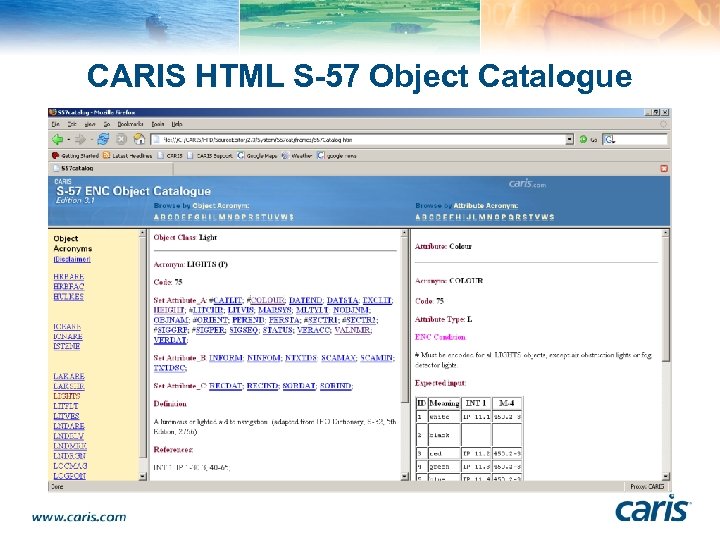Click the scroll-down arrow of Object Acronyms panel
720x540 pixels.
pos(142,476)
